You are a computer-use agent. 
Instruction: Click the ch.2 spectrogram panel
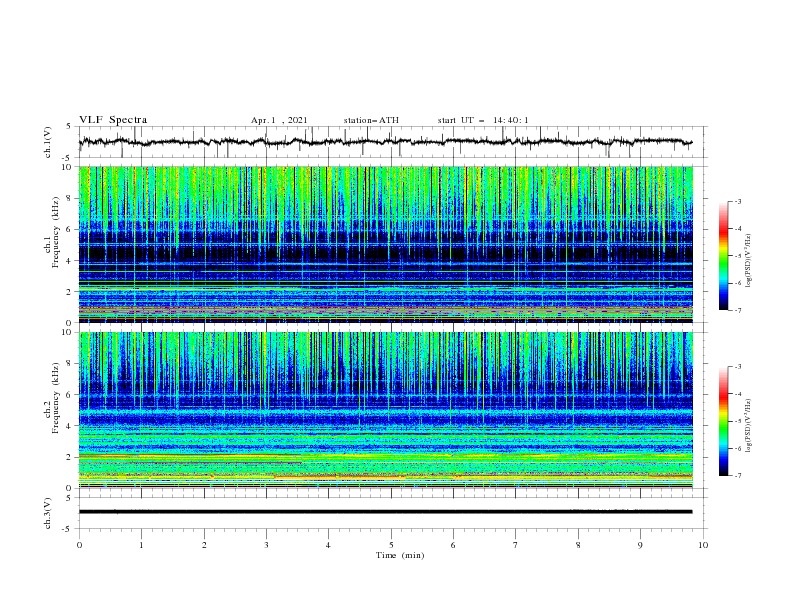coord(386,410)
